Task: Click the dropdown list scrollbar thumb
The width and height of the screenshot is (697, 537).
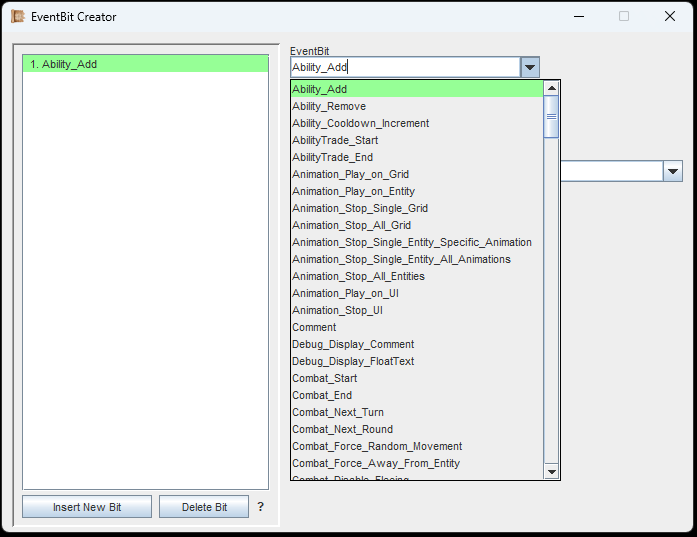Action: coord(551,117)
